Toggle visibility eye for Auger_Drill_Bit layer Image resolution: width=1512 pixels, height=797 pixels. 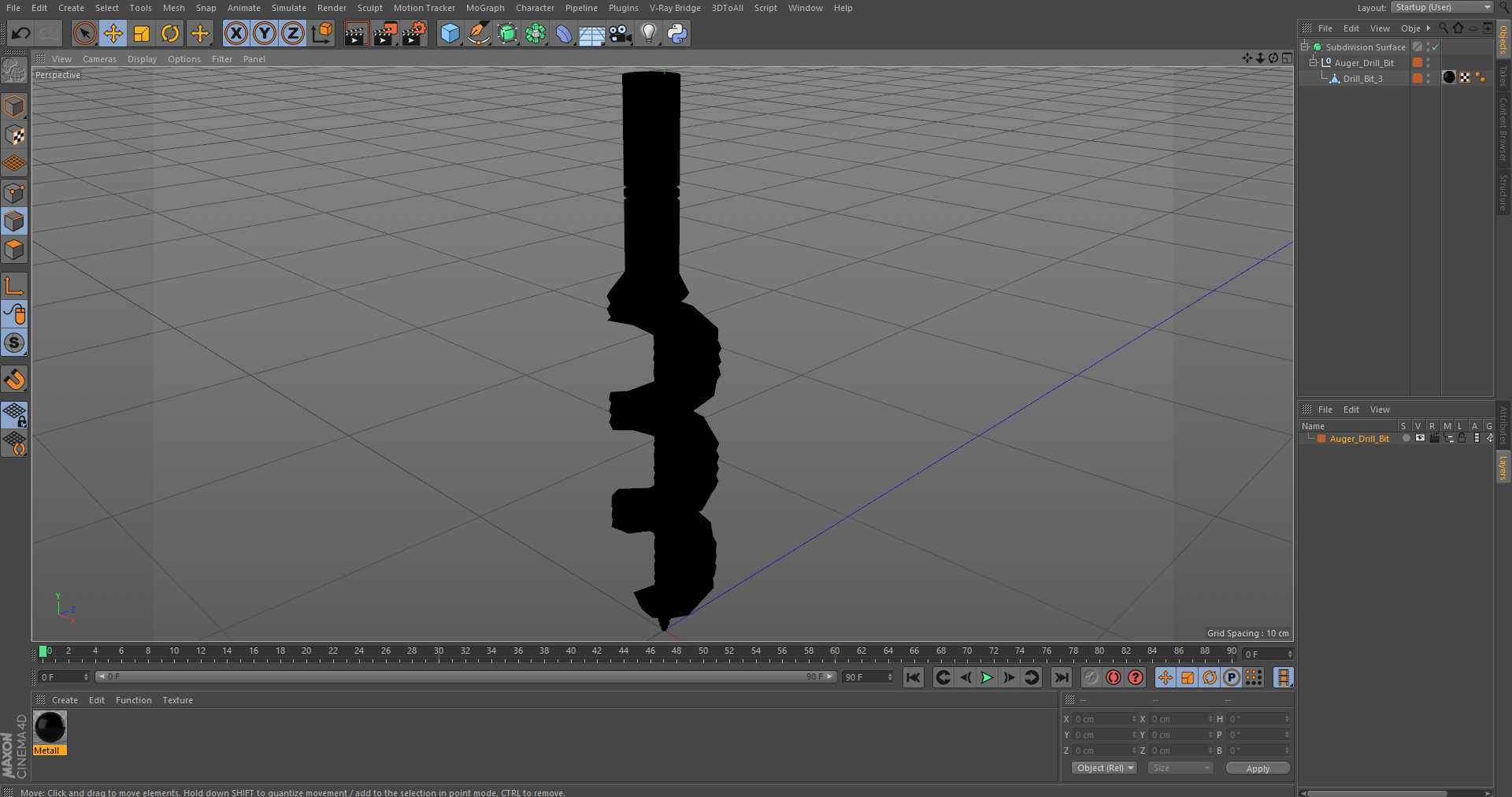click(x=1420, y=438)
